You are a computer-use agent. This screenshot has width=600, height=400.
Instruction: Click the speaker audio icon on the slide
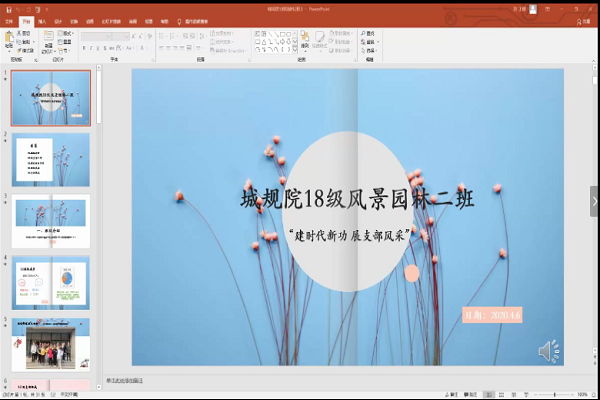(x=549, y=351)
